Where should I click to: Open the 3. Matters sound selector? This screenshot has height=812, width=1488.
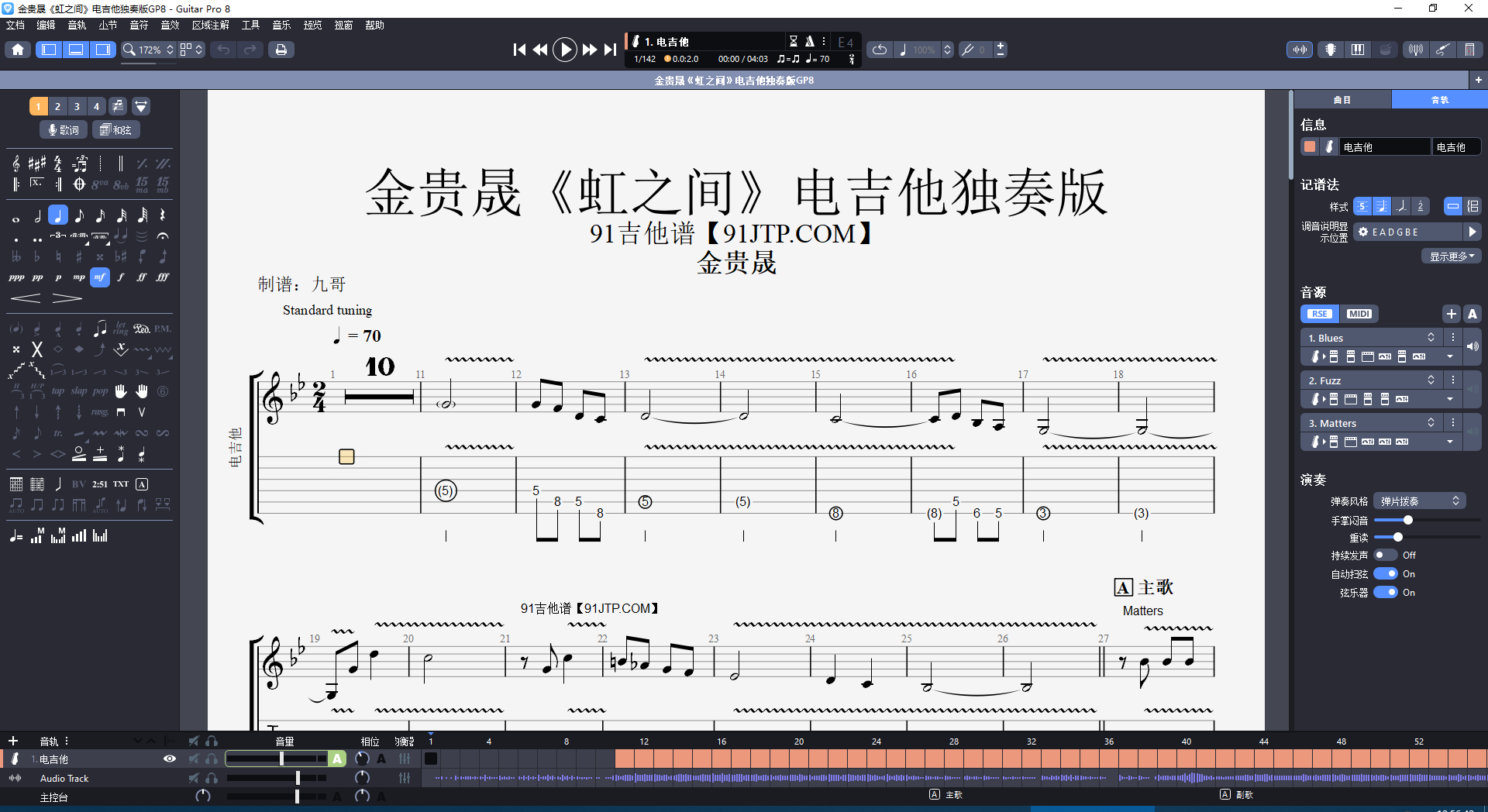click(1370, 423)
